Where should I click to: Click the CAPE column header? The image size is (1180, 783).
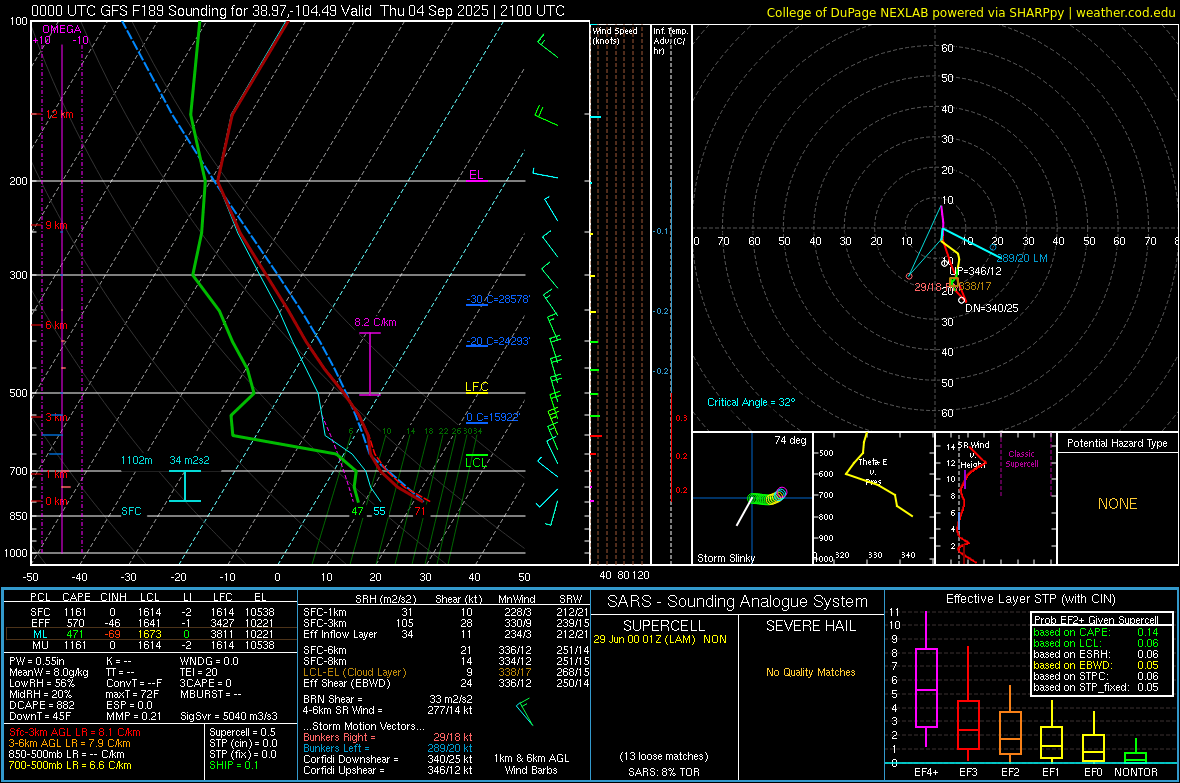point(76,597)
